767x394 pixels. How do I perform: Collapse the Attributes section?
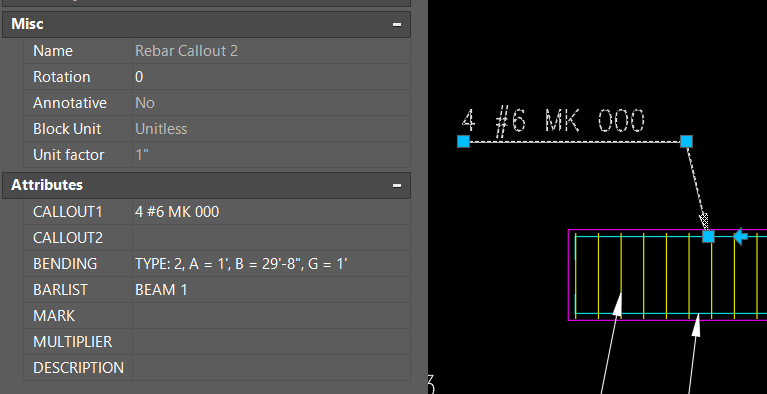(x=397, y=185)
